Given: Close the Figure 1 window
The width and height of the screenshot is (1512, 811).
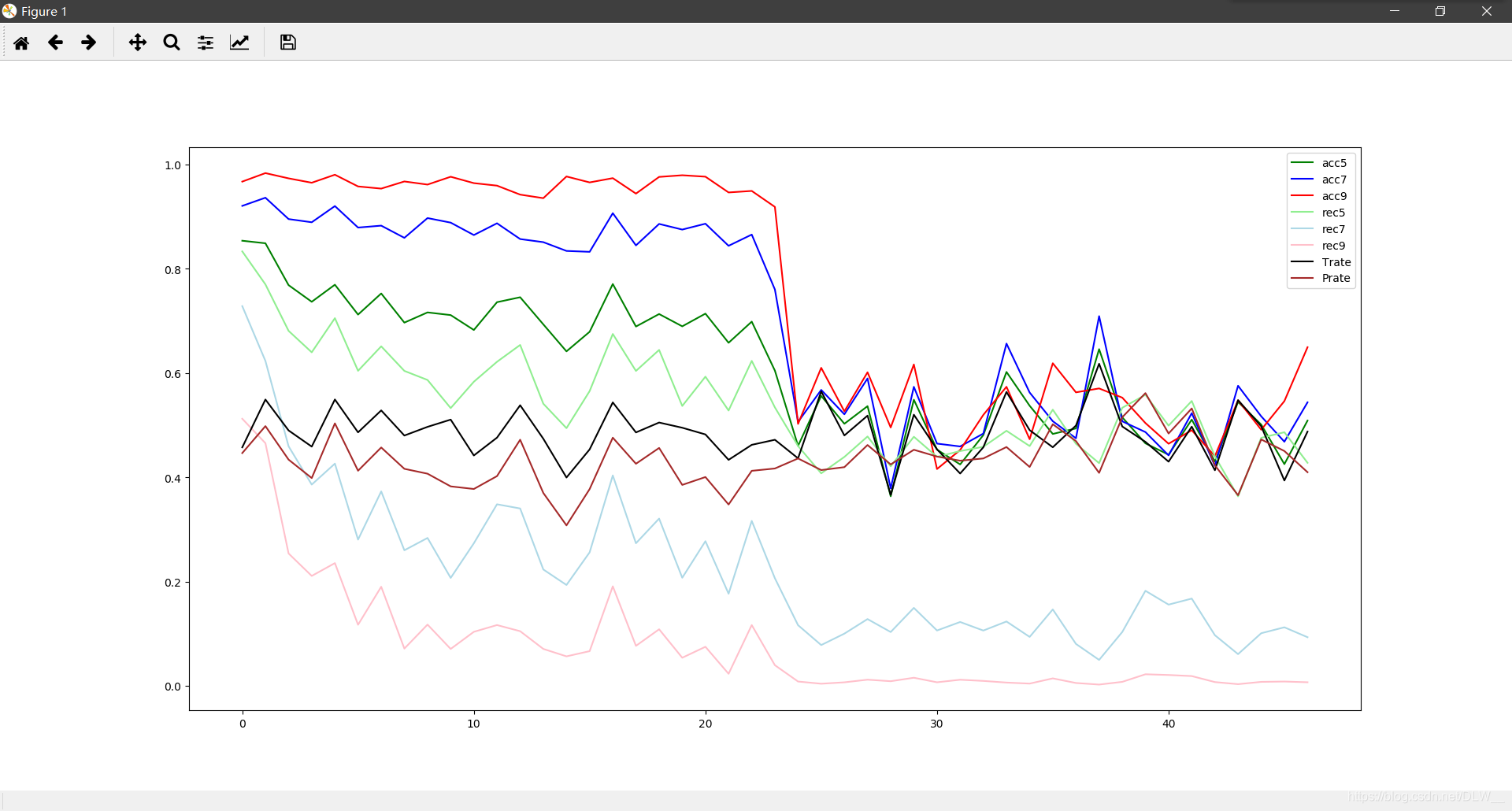Looking at the screenshot, I should coord(1487,11).
